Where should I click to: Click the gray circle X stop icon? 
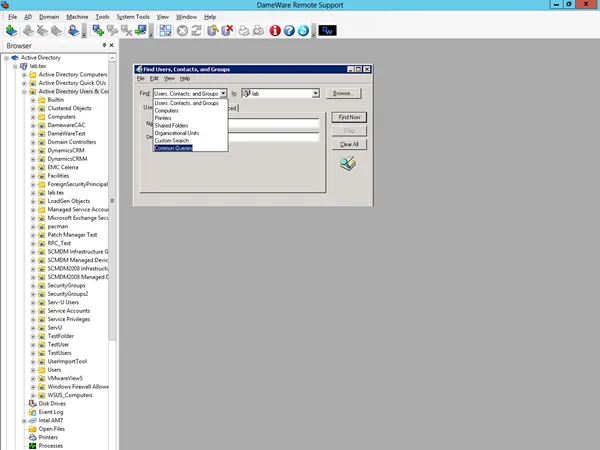(182, 31)
